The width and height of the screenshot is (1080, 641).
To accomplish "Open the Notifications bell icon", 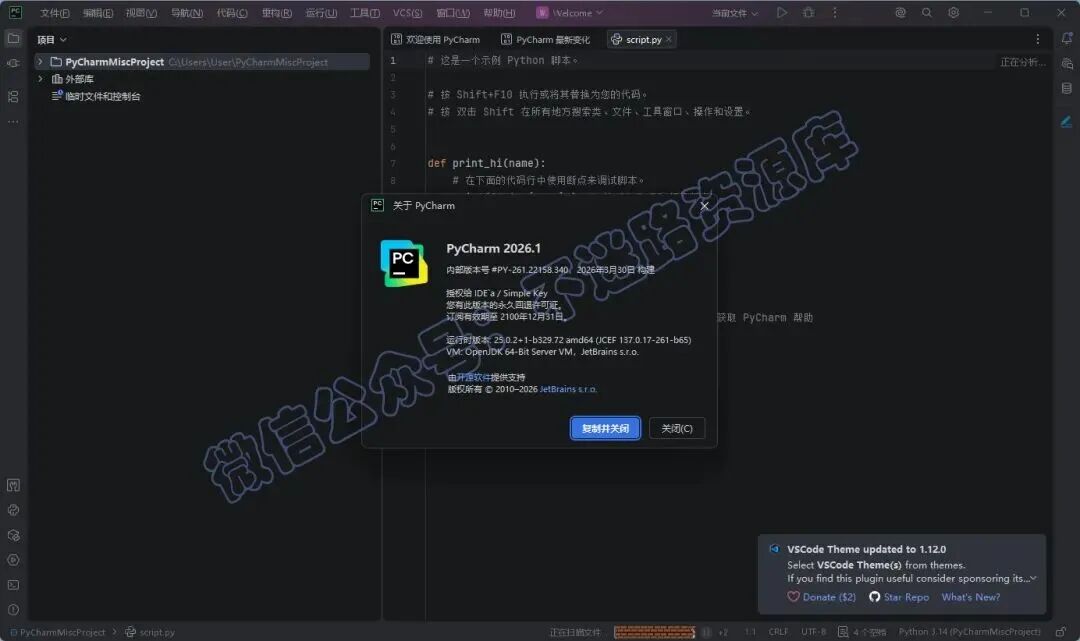I will (1066, 39).
